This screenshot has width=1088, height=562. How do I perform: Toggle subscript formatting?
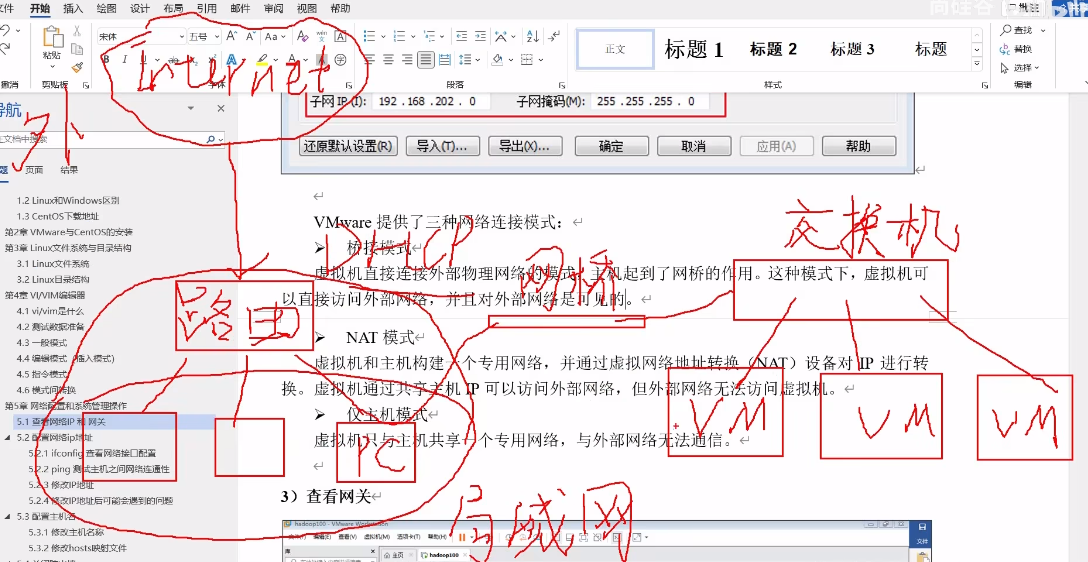tap(195, 60)
